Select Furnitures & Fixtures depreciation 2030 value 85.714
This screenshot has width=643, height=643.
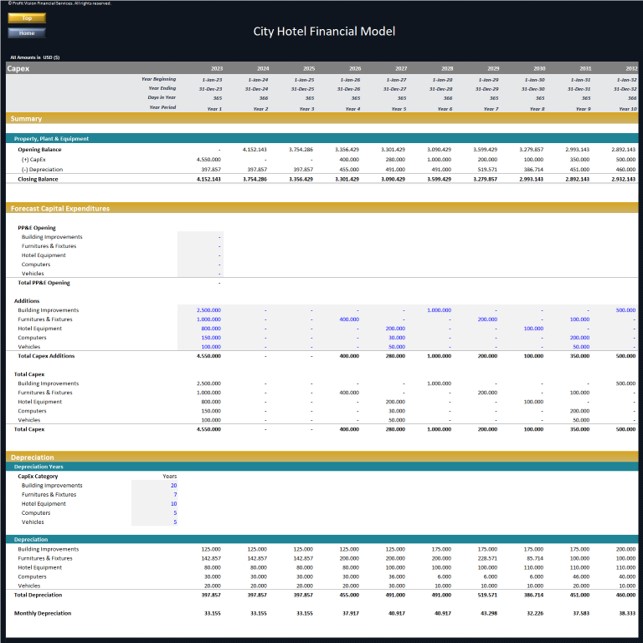535,559
